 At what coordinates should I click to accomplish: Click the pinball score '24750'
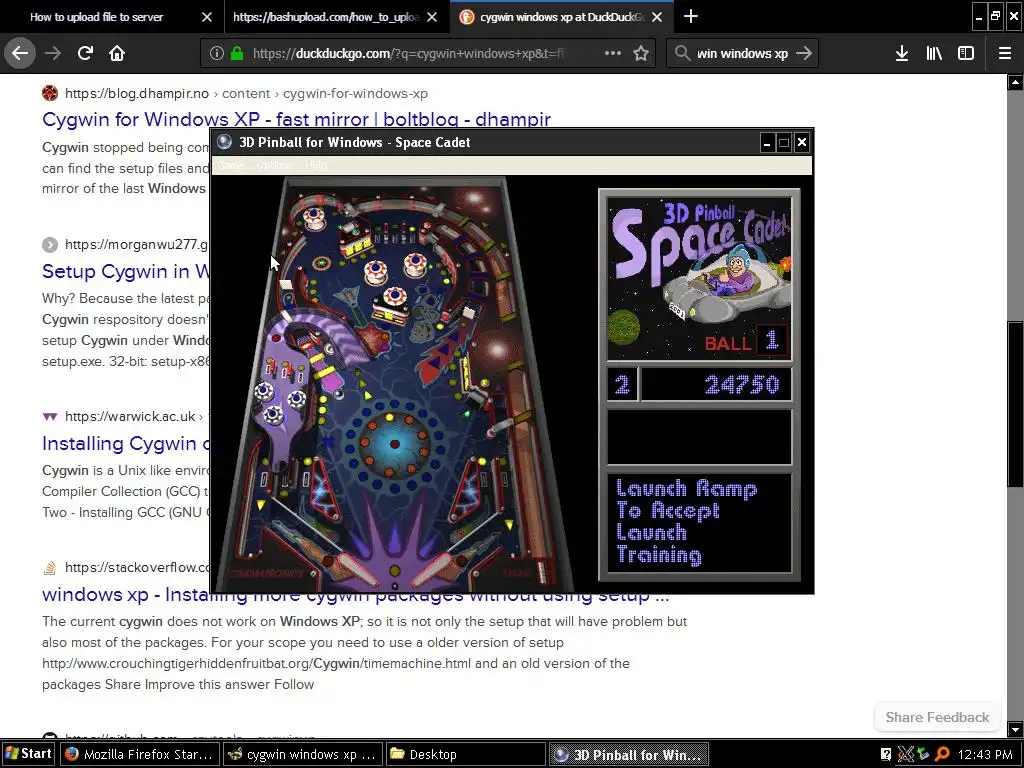[x=742, y=385]
